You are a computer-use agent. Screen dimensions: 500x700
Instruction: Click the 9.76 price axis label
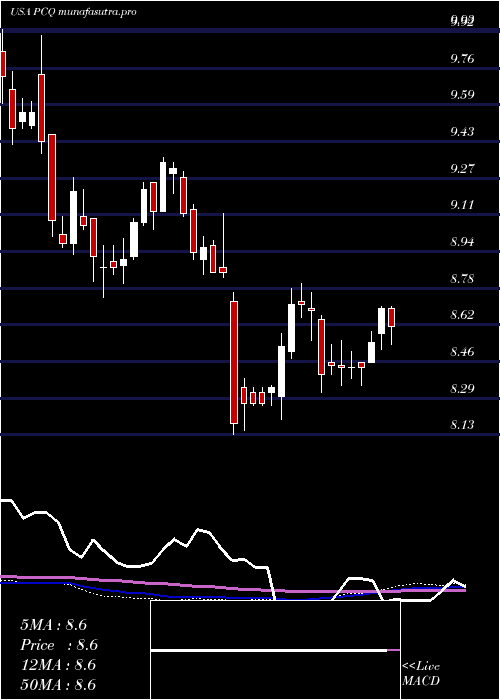pyautogui.click(x=462, y=58)
